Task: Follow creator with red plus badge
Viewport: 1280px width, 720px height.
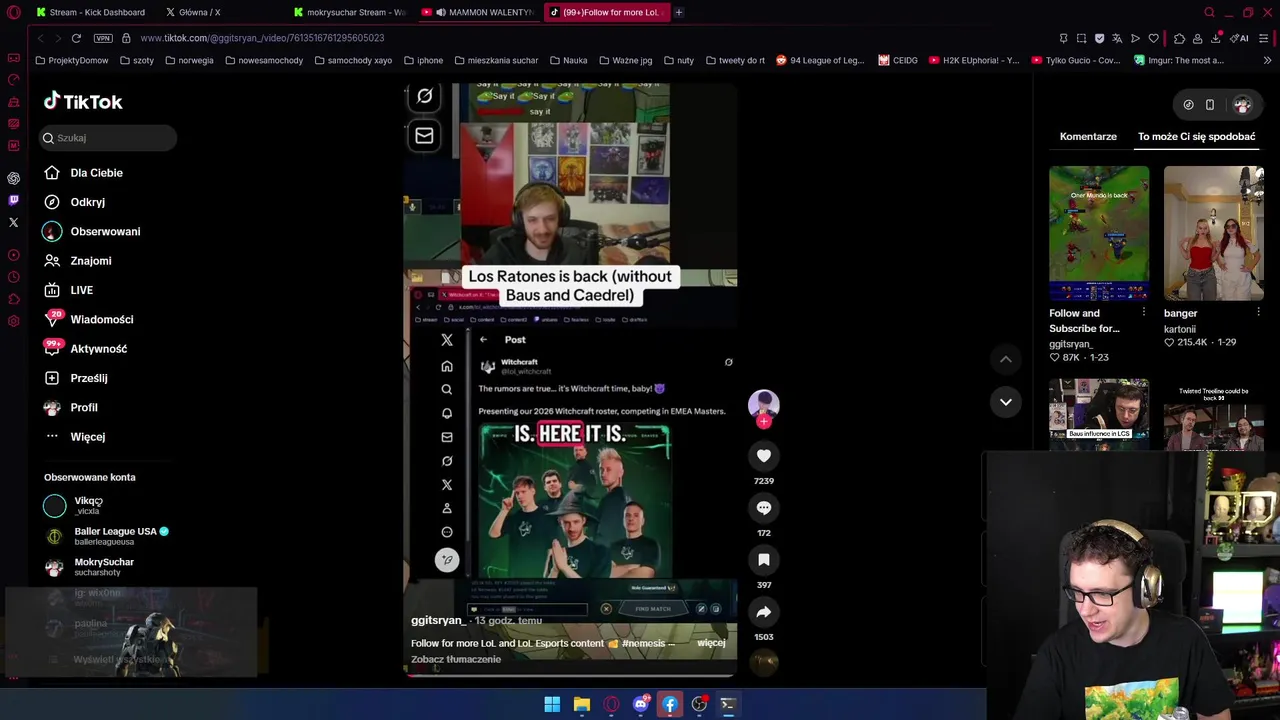Action: point(764,422)
